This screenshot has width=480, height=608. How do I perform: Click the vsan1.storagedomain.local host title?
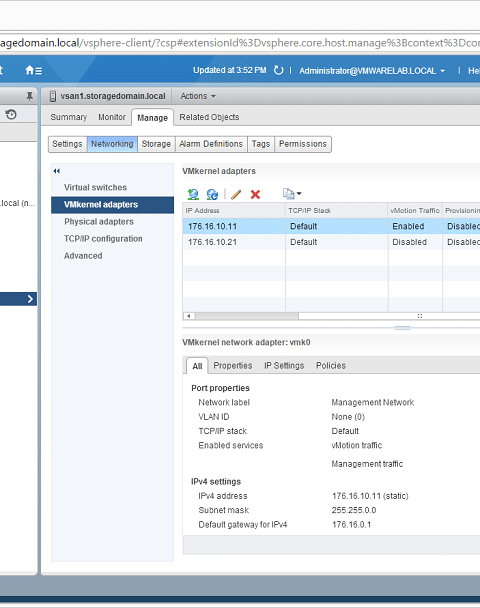pyautogui.click(x=113, y=96)
